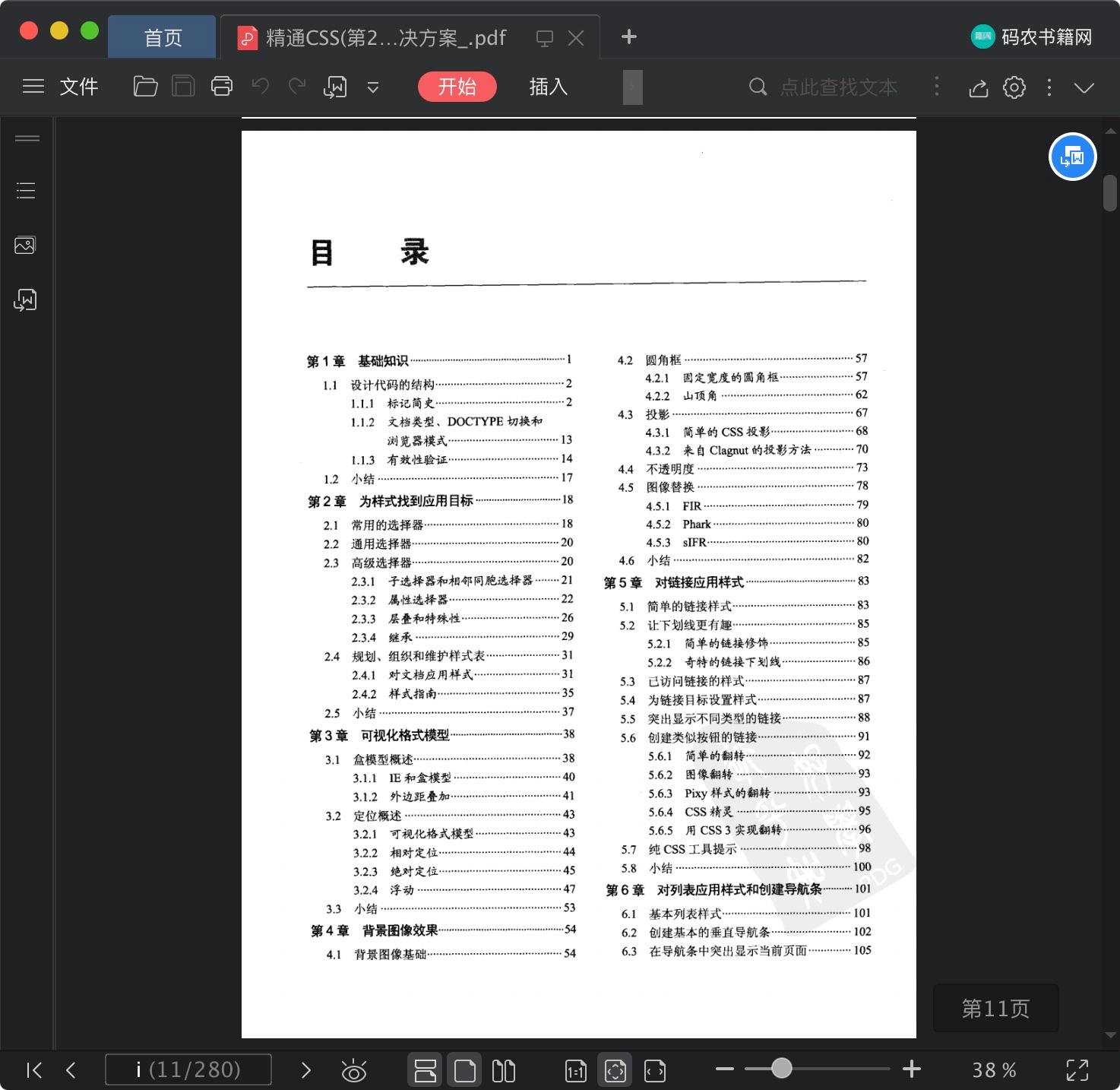Open the 码农书籍网 account profile
Viewport: 1120px width, 1090px height.
pos(1032,36)
